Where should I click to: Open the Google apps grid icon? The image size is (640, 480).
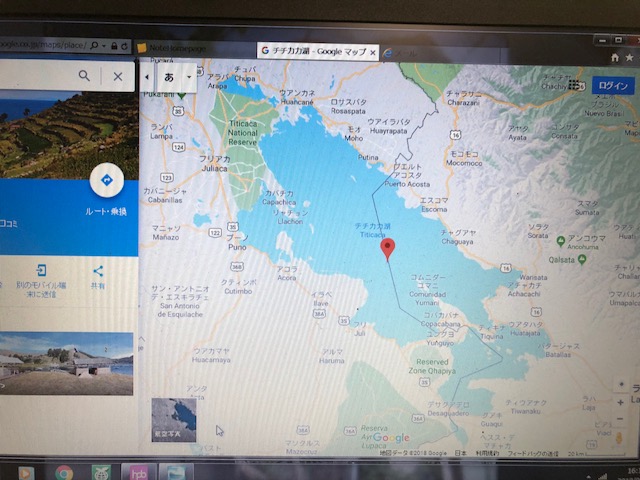(575, 85)
